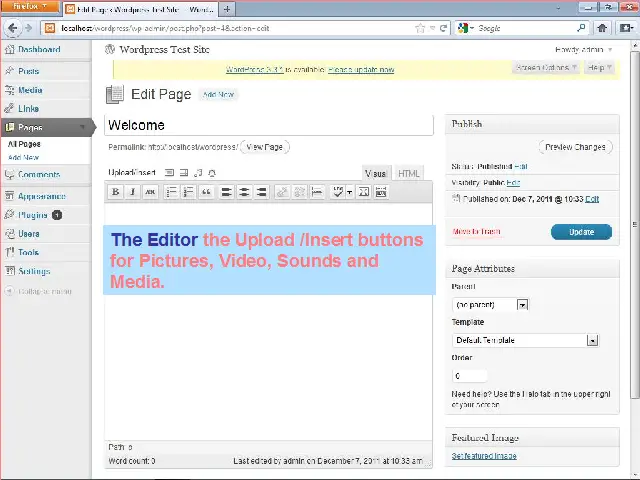Image resolution: width=640 pixels, height=480 pixels.
Task: Click the Set featured image link
Action: click(484, 456)
